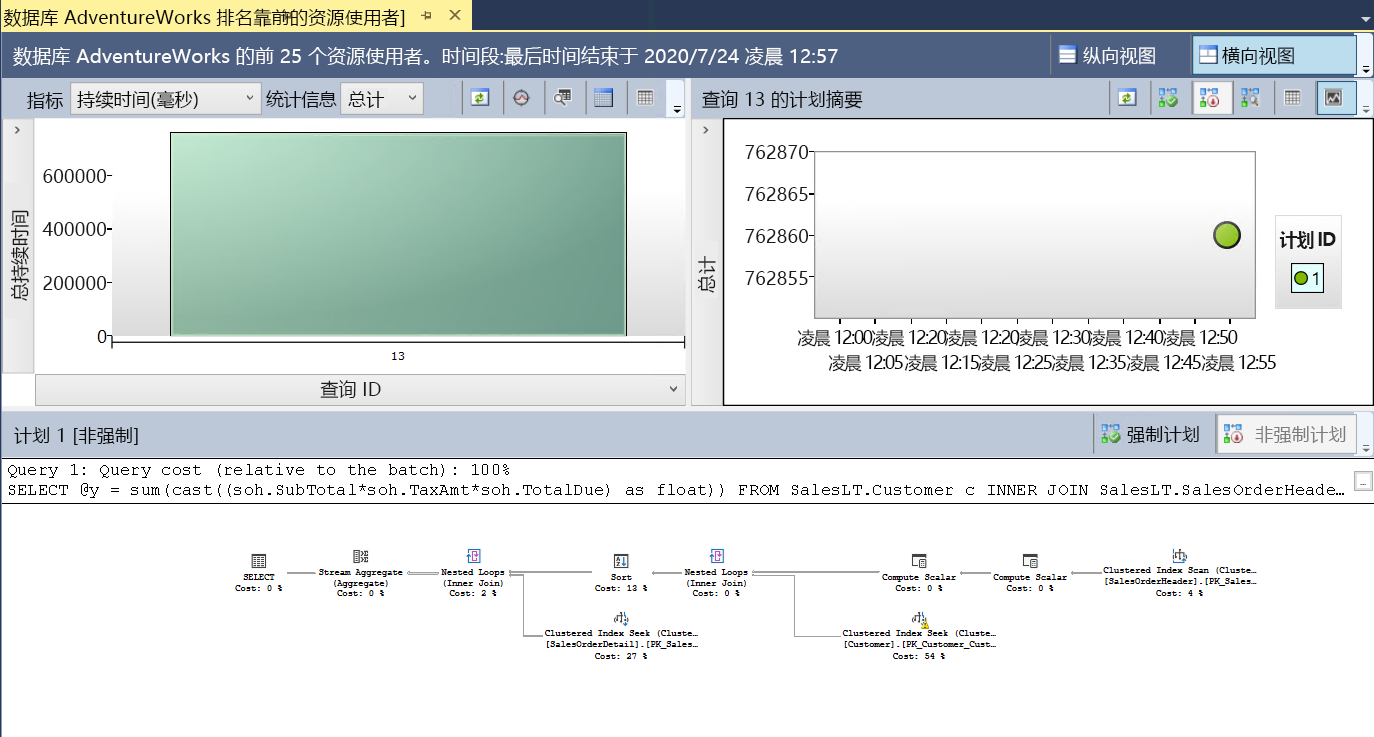The height and width of the screenshot is (737, 1374).
Task: Click the green bar for query 13
Action: [x=398, y=234]
